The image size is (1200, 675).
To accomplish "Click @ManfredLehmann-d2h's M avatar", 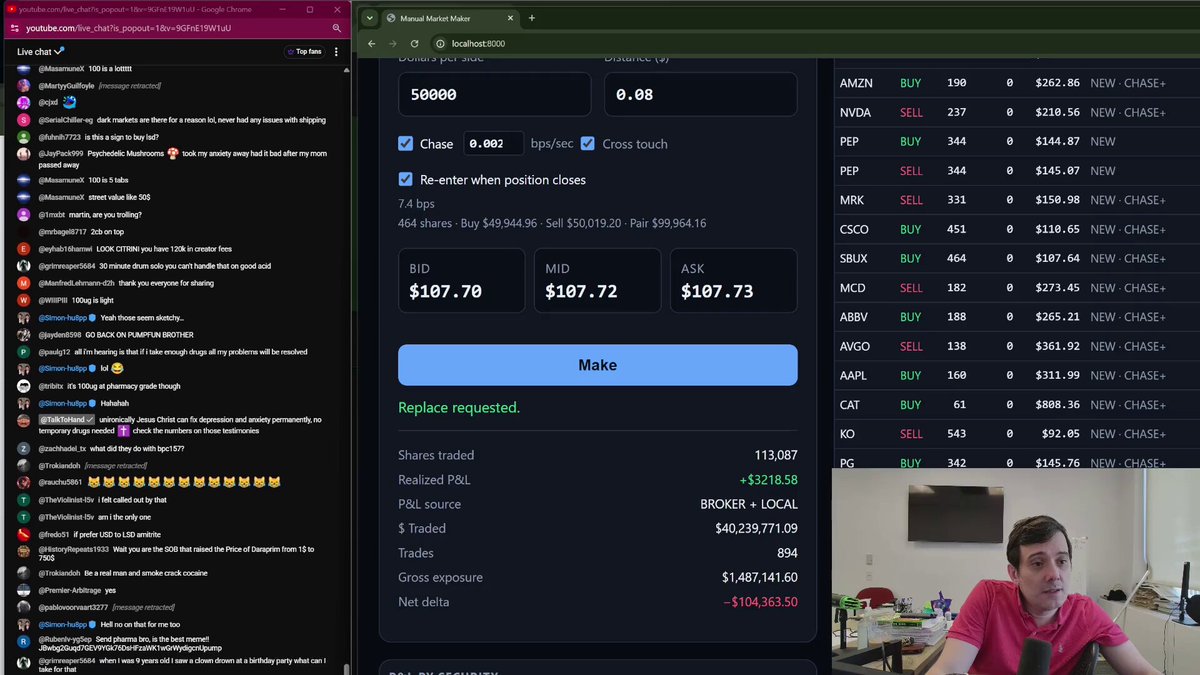I will pyautogui.click(x=24, y=283).
